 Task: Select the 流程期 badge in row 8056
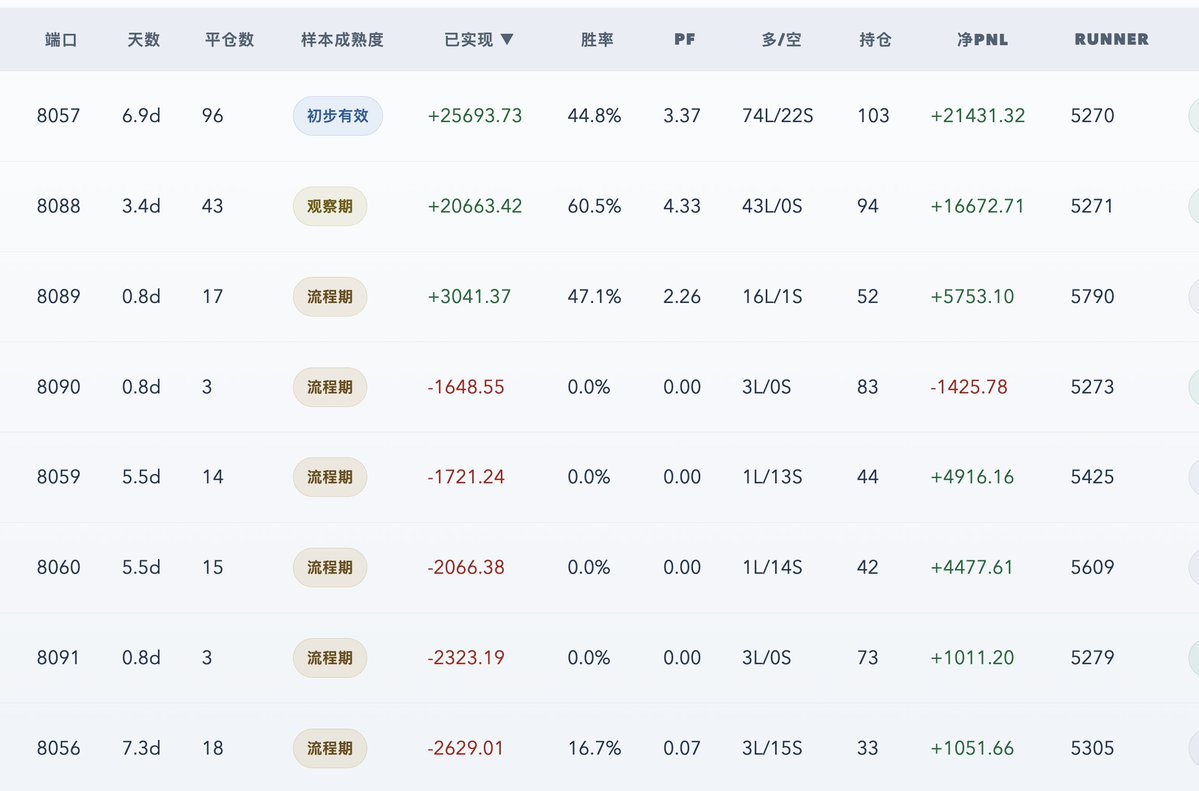[330, 747]
